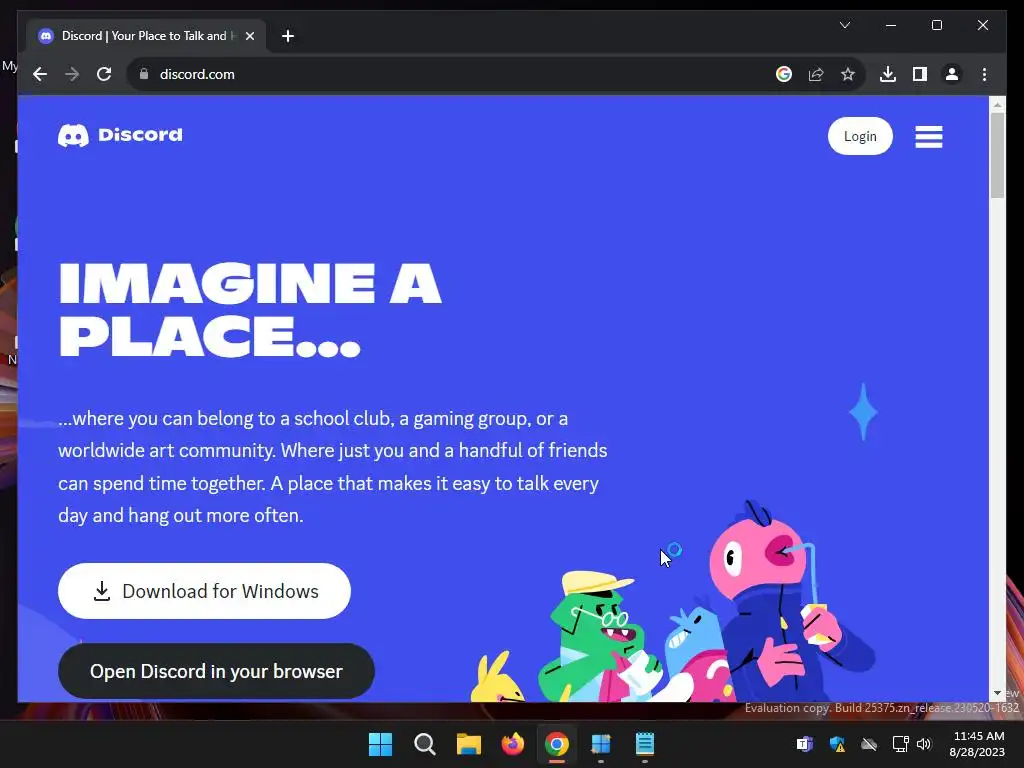
Task: Click Windows Security tray icon
Action: pos(837,744)
